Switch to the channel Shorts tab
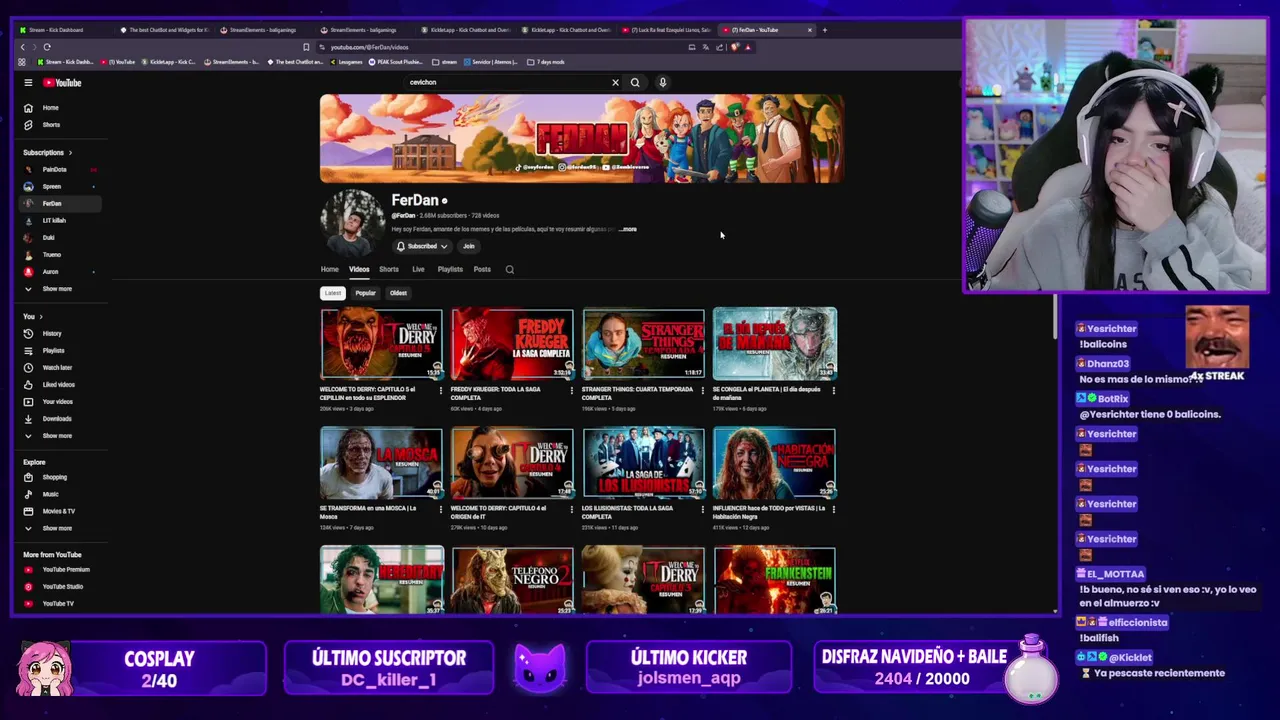Viewport: 1280px width, 720px height. pos(389,269)
